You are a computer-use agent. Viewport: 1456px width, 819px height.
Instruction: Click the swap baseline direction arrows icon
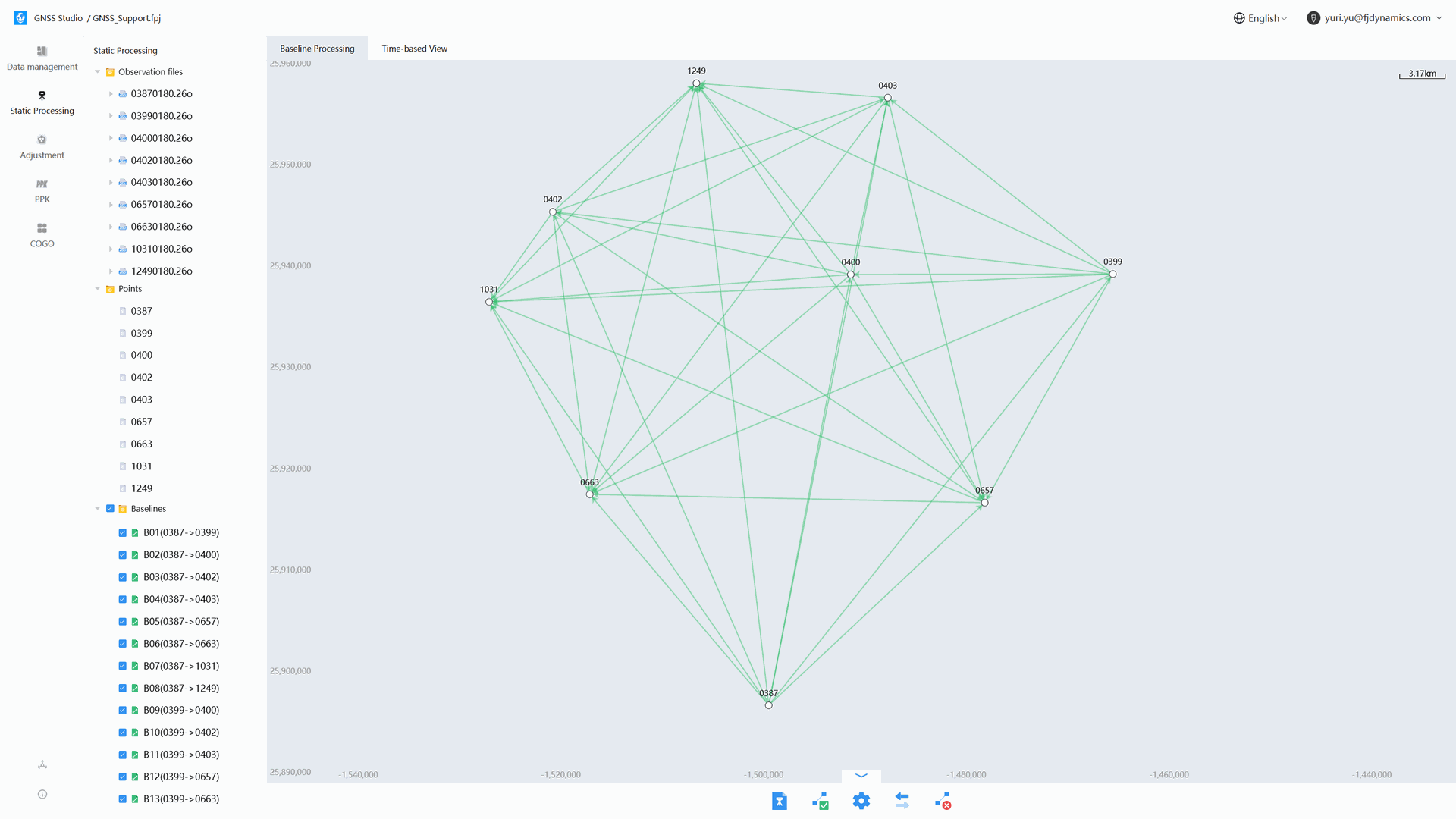tap(902, 802)
